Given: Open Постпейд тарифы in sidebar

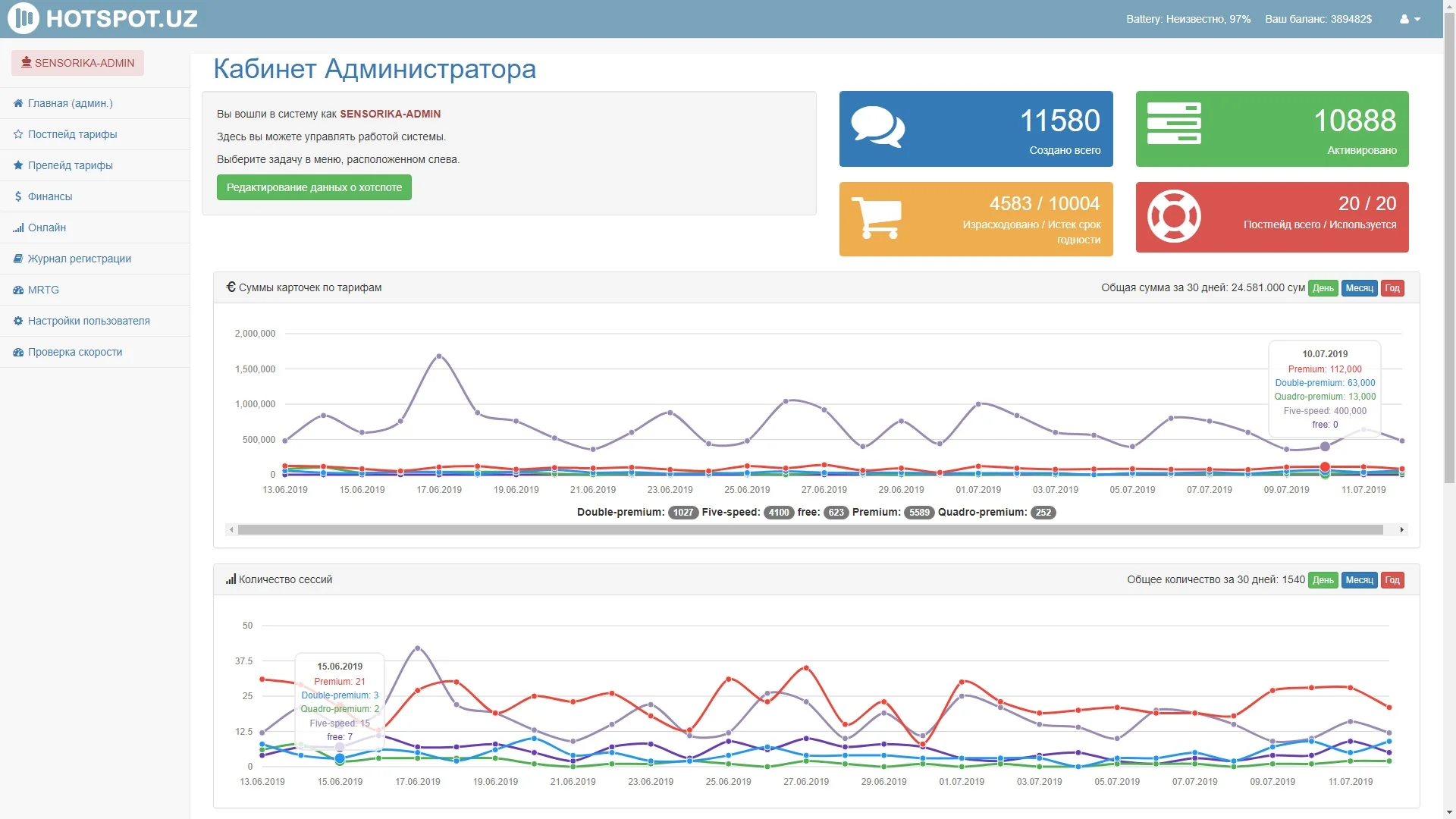Looking at the screenshot, I should (72, 134).
